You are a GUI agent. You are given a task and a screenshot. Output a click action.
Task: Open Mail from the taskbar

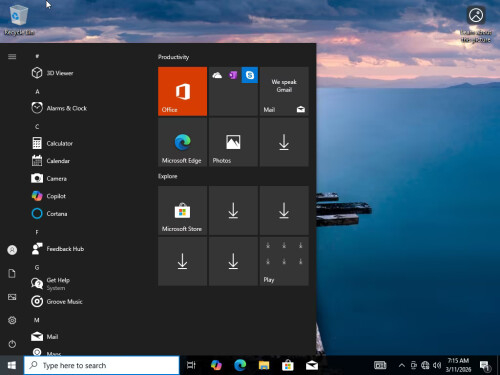(x=312, y=365)
